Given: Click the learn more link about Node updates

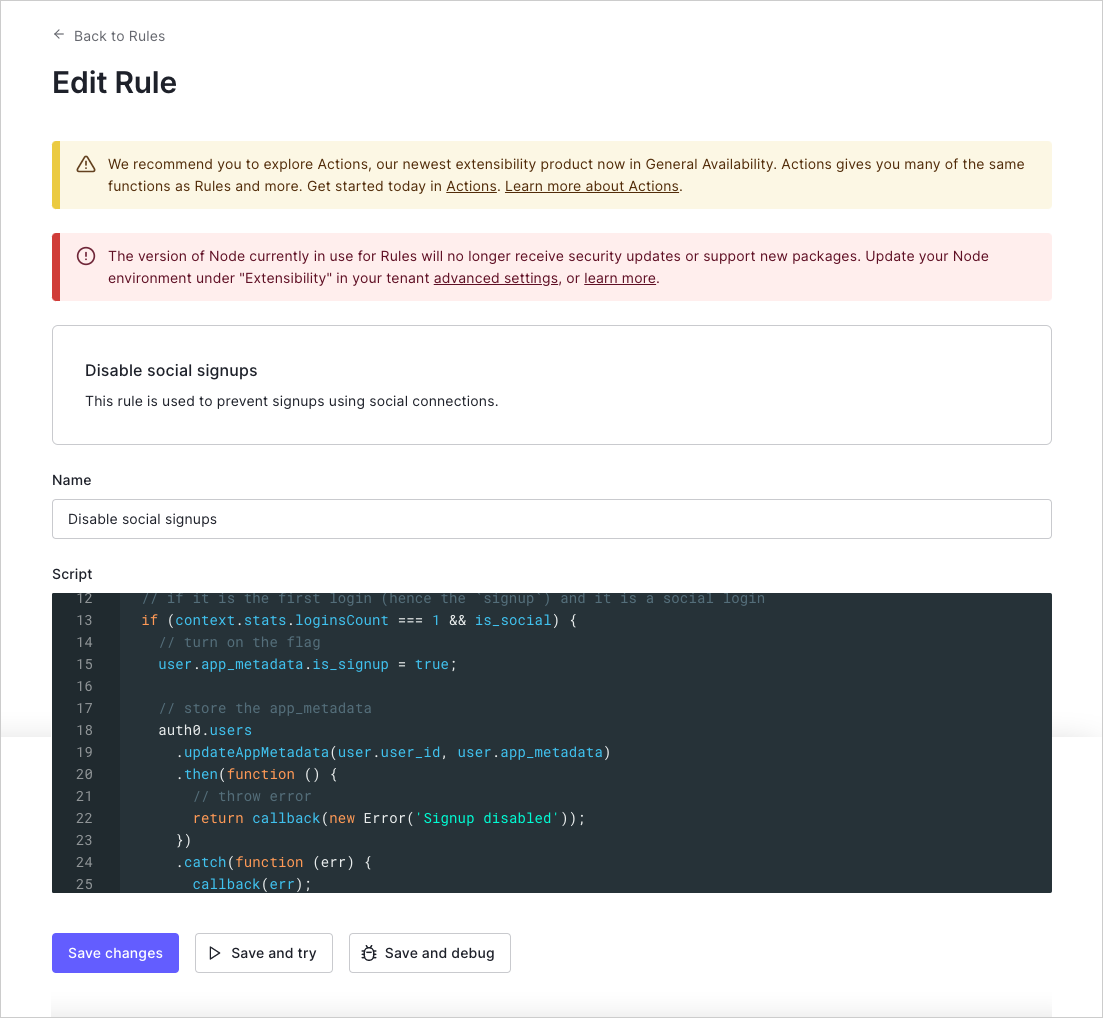Looking at the screenshot, I should 619,278.
